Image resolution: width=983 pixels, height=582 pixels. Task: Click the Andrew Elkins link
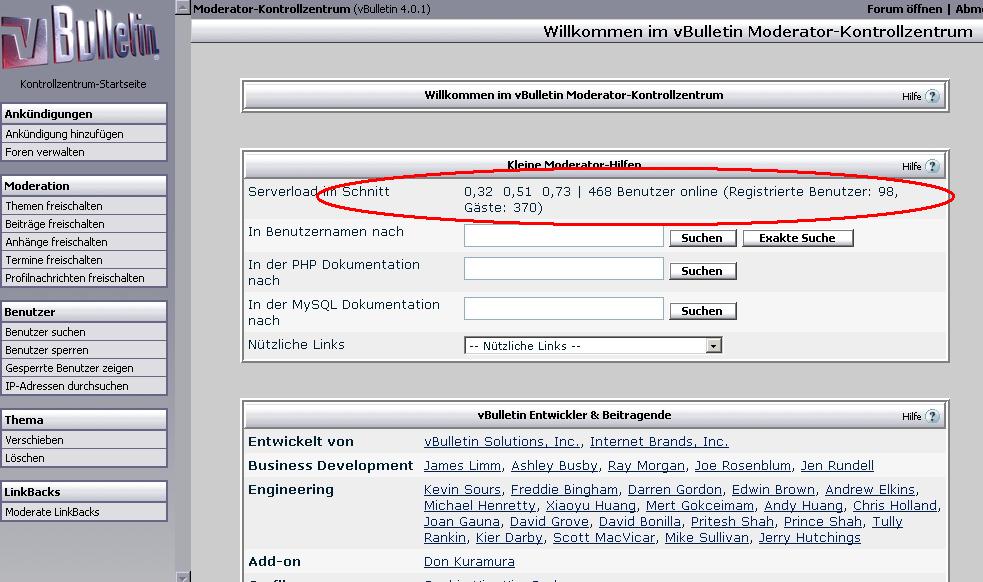pos(870,490)
